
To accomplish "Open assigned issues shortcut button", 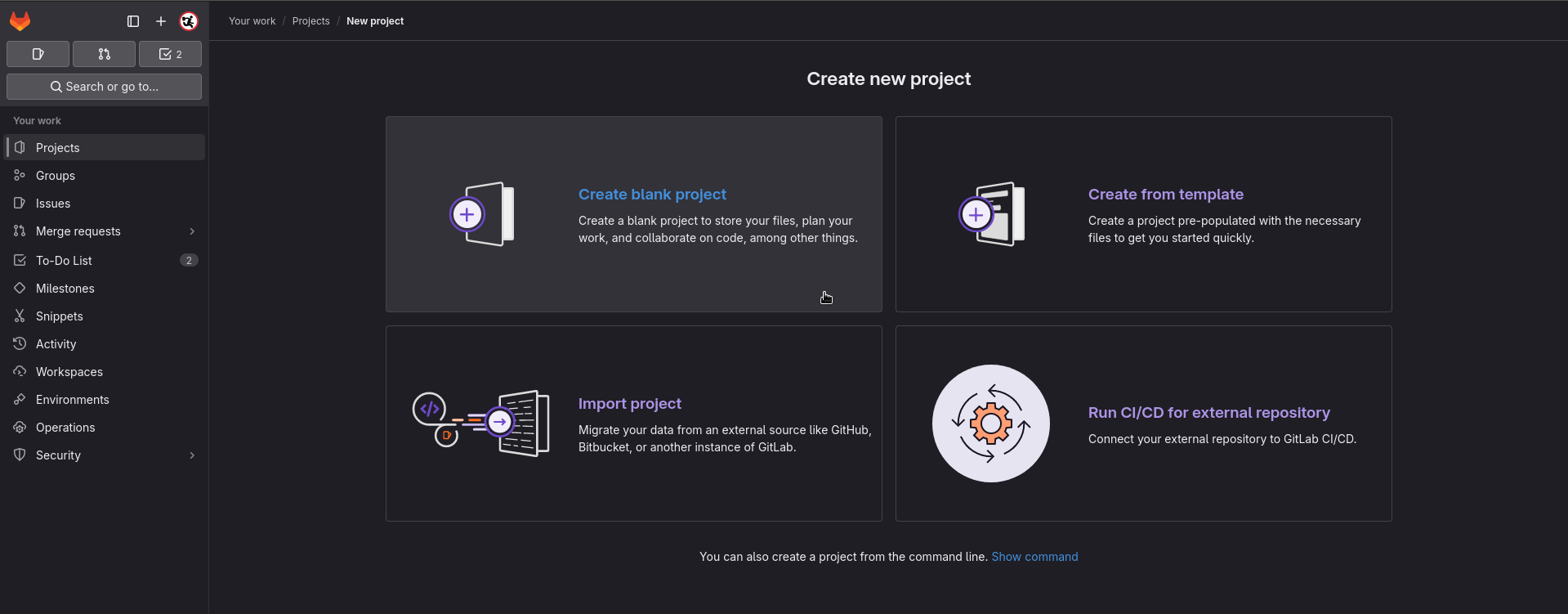I will (38, 54).
